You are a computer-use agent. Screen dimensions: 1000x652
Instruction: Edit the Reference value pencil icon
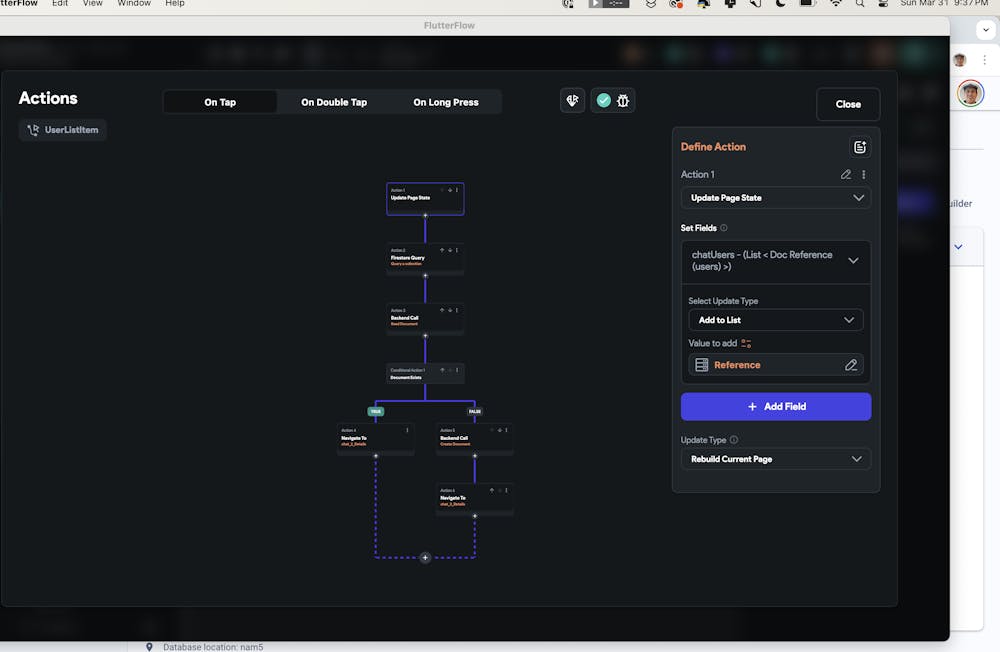pyautogui.click(x=851, y=365)
